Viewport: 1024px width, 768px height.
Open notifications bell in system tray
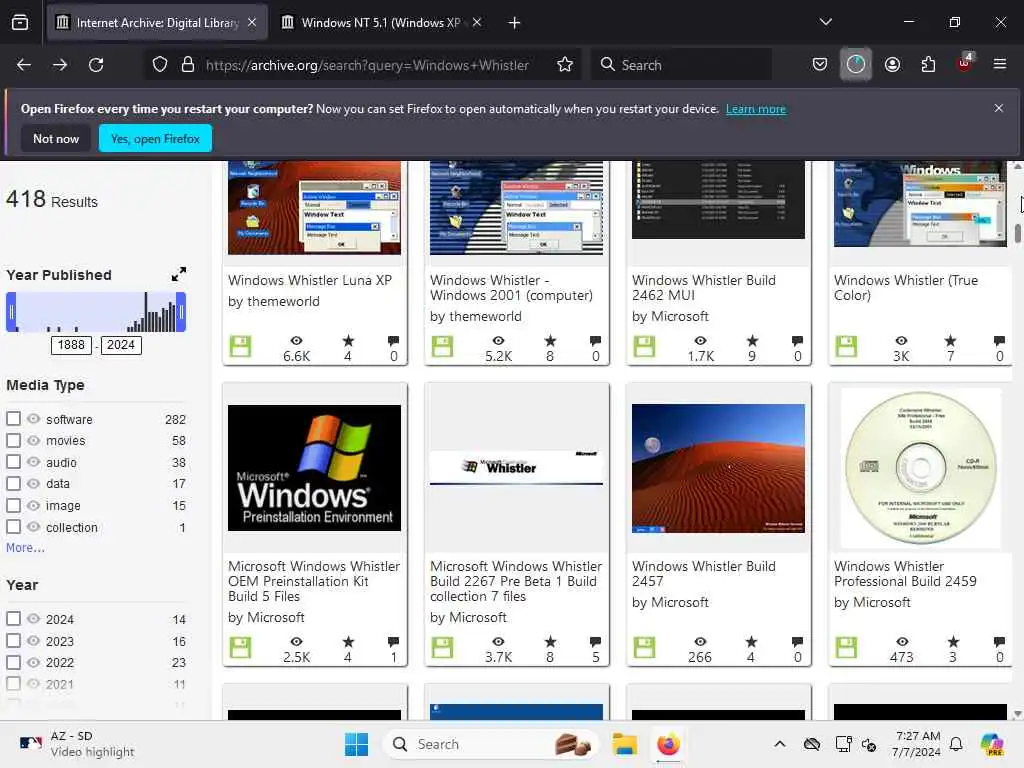(x=956, y=744)
